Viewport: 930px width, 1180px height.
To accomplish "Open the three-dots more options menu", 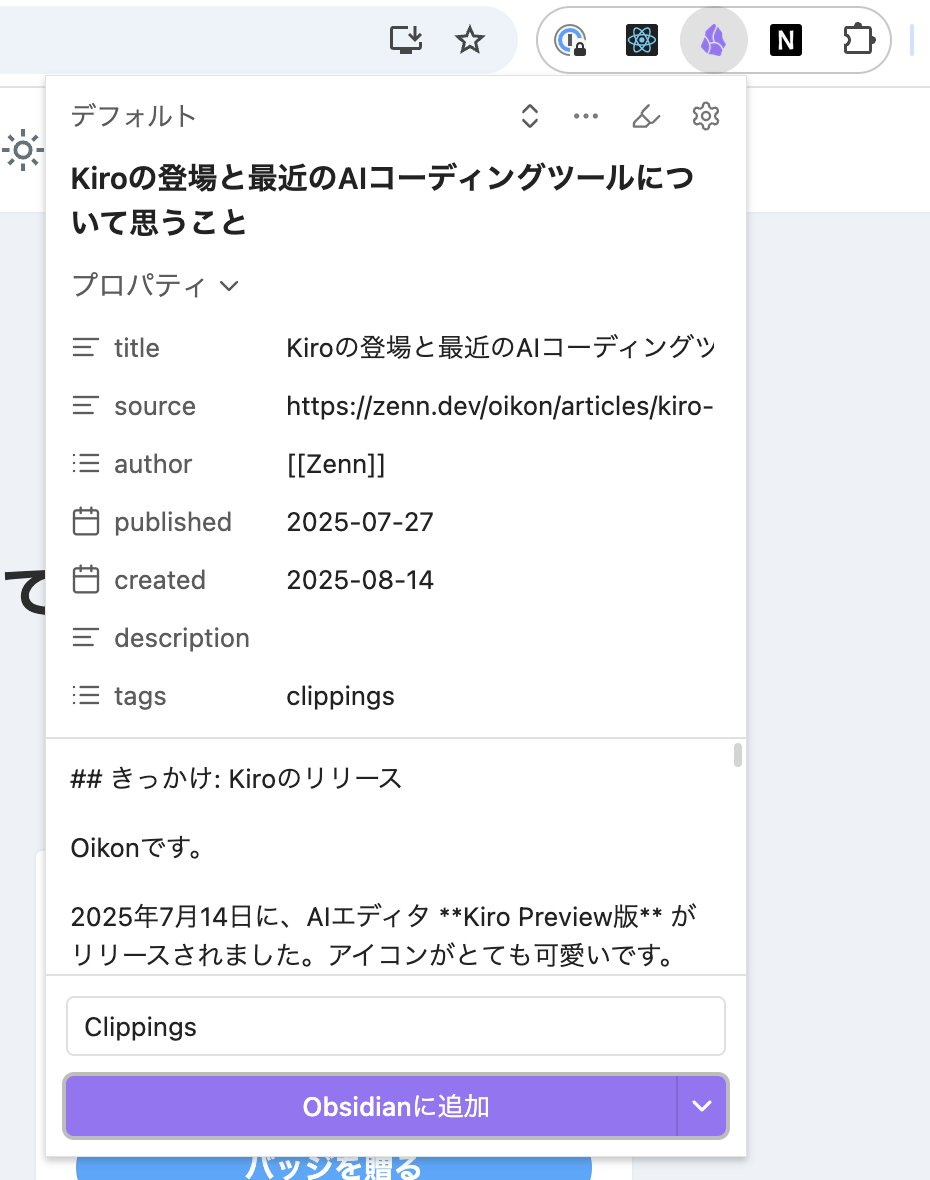I will pyautogui.click(x=585, y=117).
